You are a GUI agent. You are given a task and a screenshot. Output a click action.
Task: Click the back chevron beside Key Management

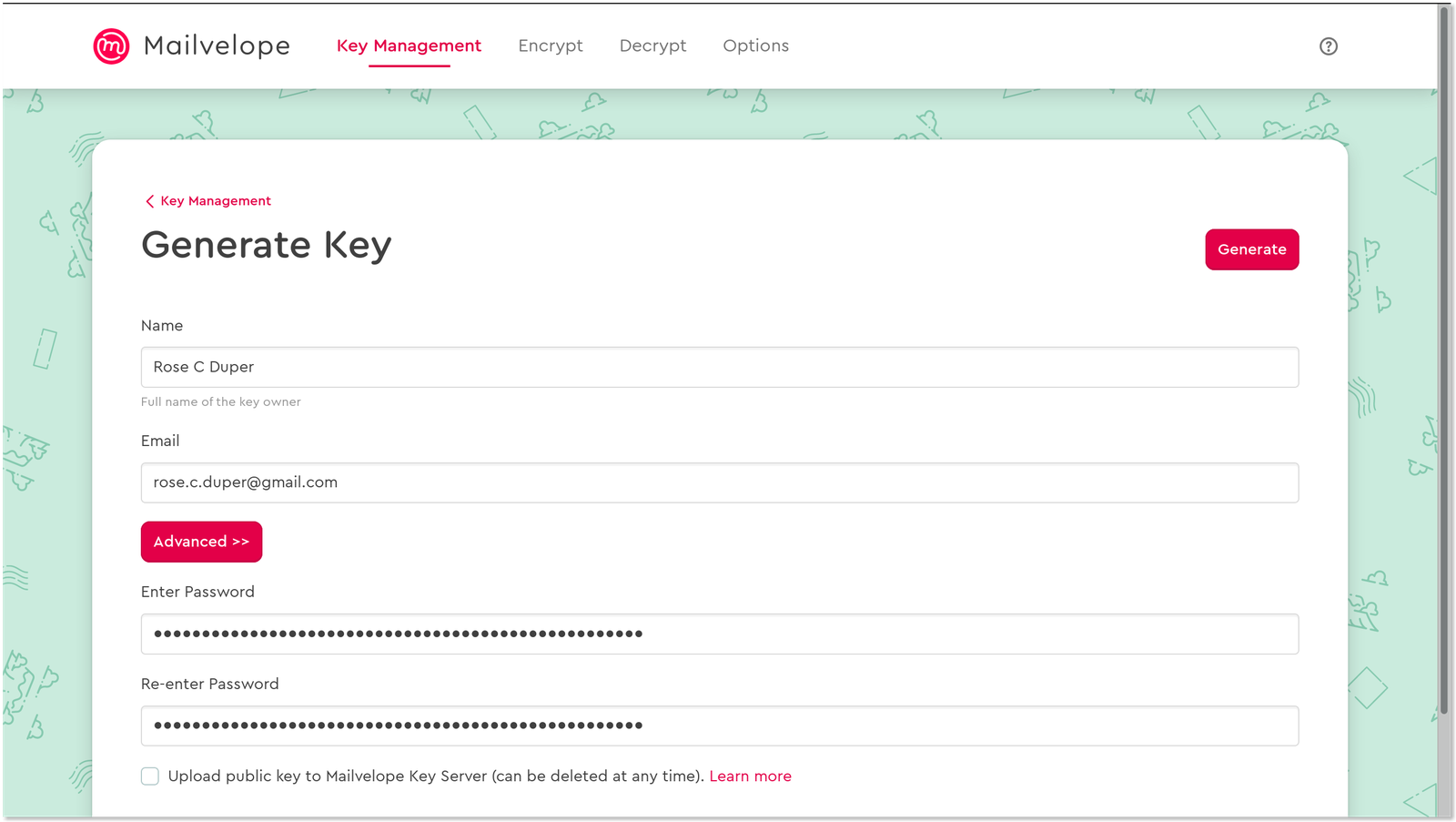click(150, 200)
